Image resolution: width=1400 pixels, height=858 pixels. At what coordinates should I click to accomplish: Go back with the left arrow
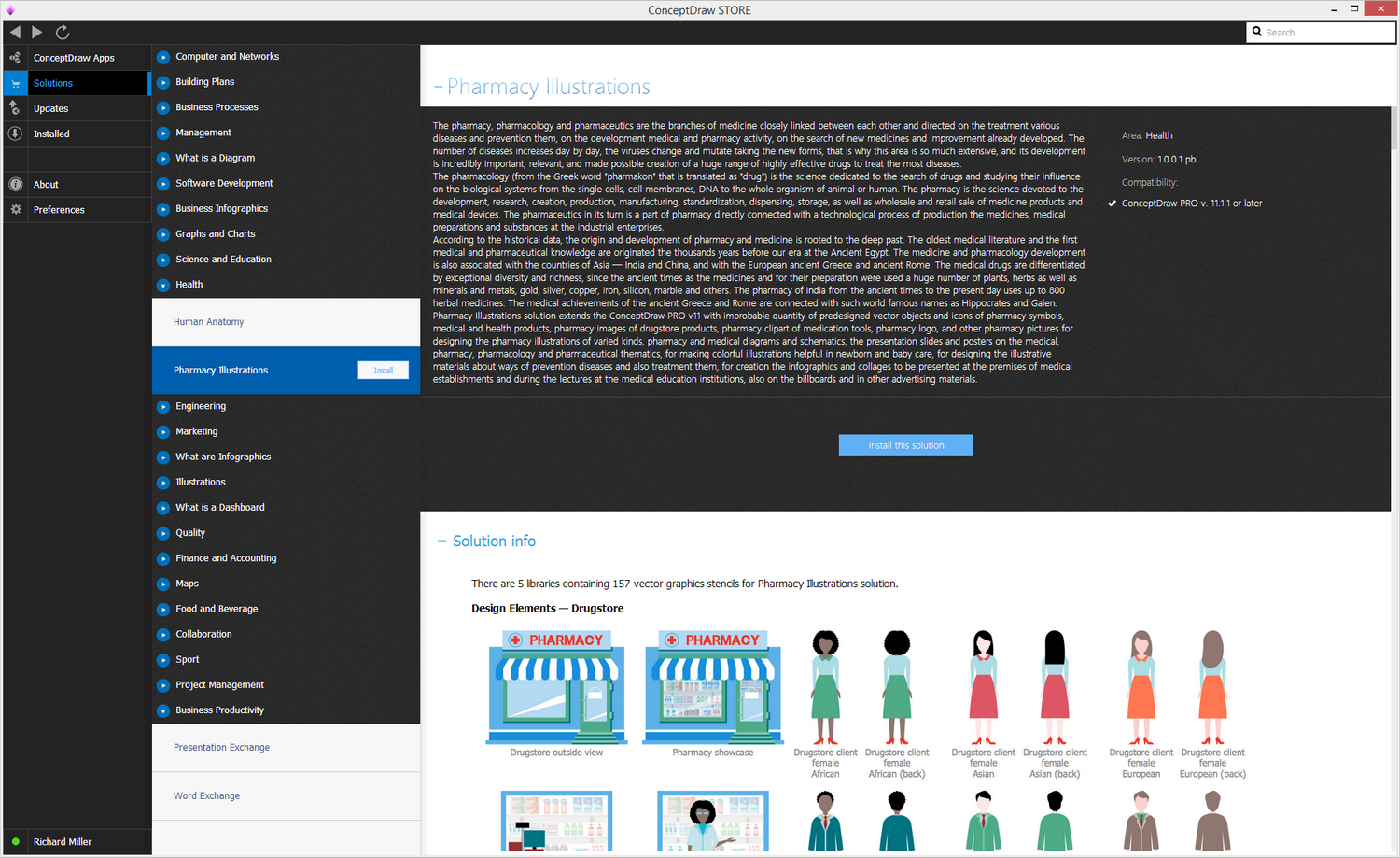tap(15, 32)
